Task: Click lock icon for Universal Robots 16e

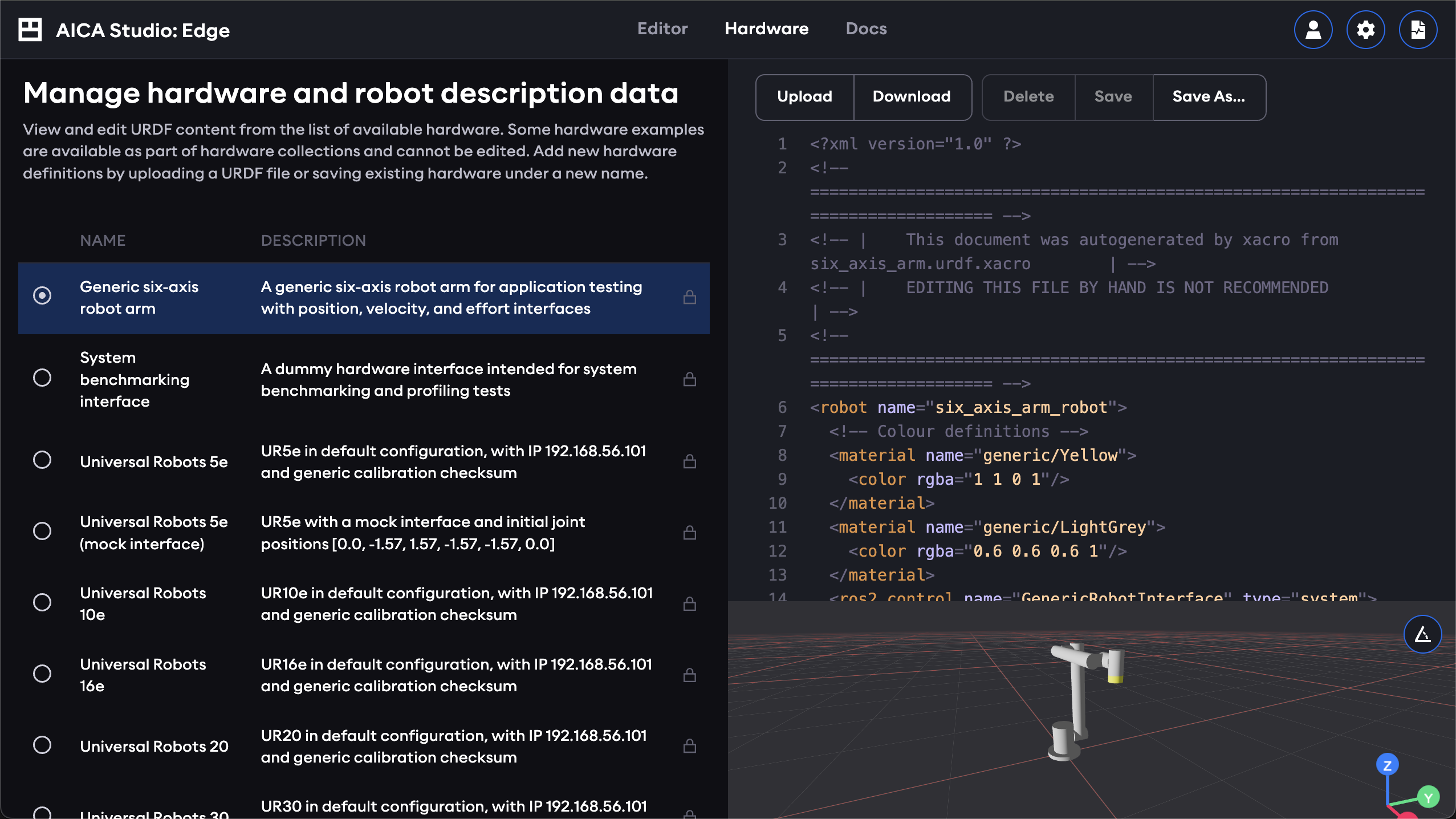Action: 690,675
